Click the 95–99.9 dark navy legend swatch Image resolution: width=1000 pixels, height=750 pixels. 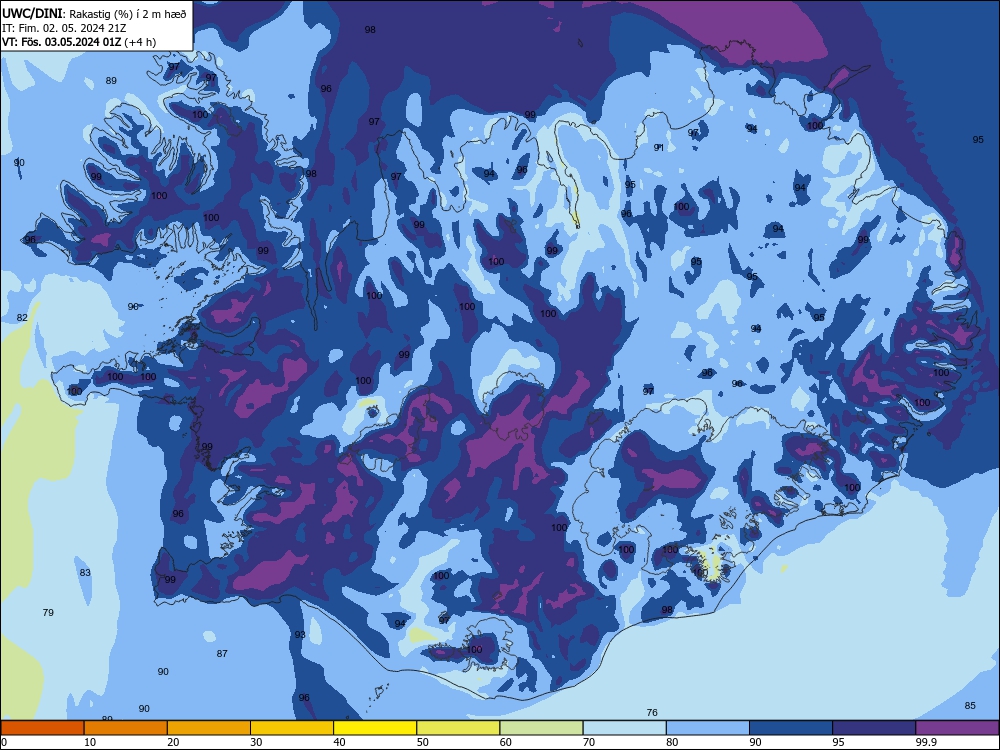874,728
